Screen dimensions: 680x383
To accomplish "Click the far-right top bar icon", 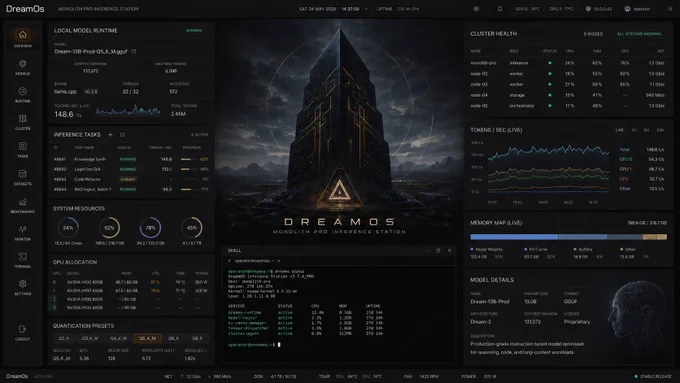I will 670,9.
